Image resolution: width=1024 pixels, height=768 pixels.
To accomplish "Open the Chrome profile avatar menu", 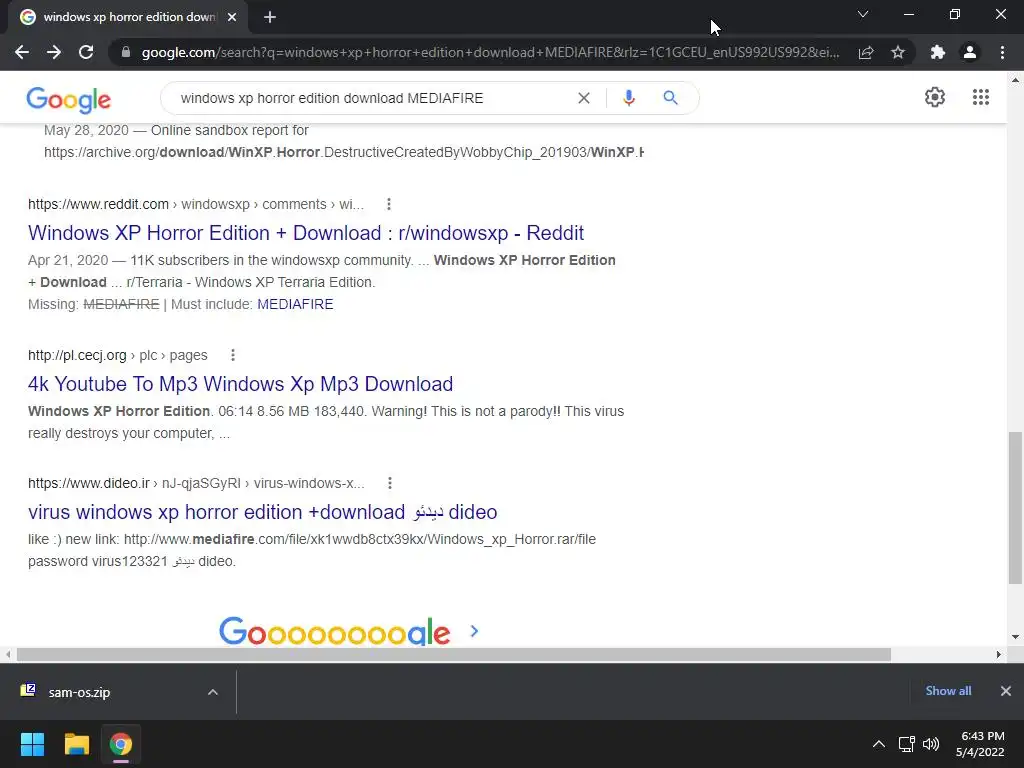I will [970, 52].
